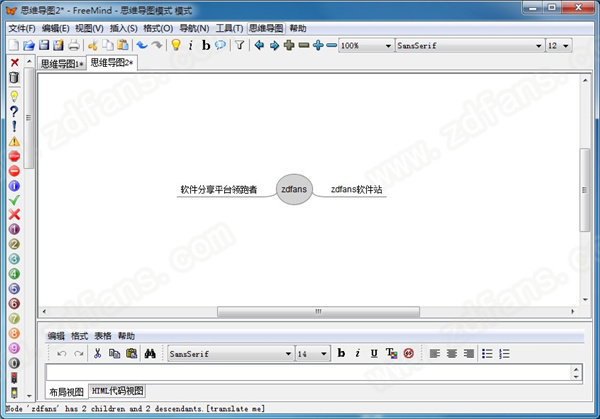600x419 pixels.
Task: Select the central zdfans node
Action: tap(294, 189)
